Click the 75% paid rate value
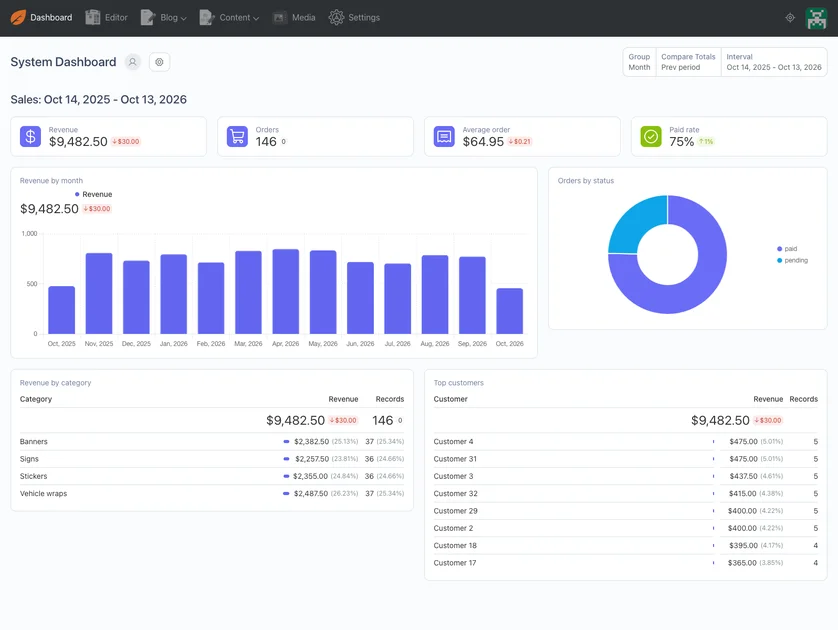 [681, 142]
